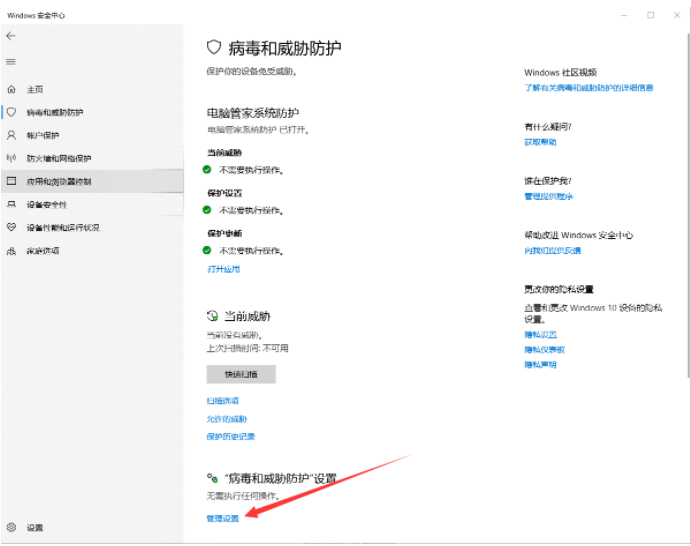Viewport: 691px width, 546px height.
Task: Click the scan clock icon beside 当前威胁 heading
Action: pyautogui.click(x=212, y=316)
